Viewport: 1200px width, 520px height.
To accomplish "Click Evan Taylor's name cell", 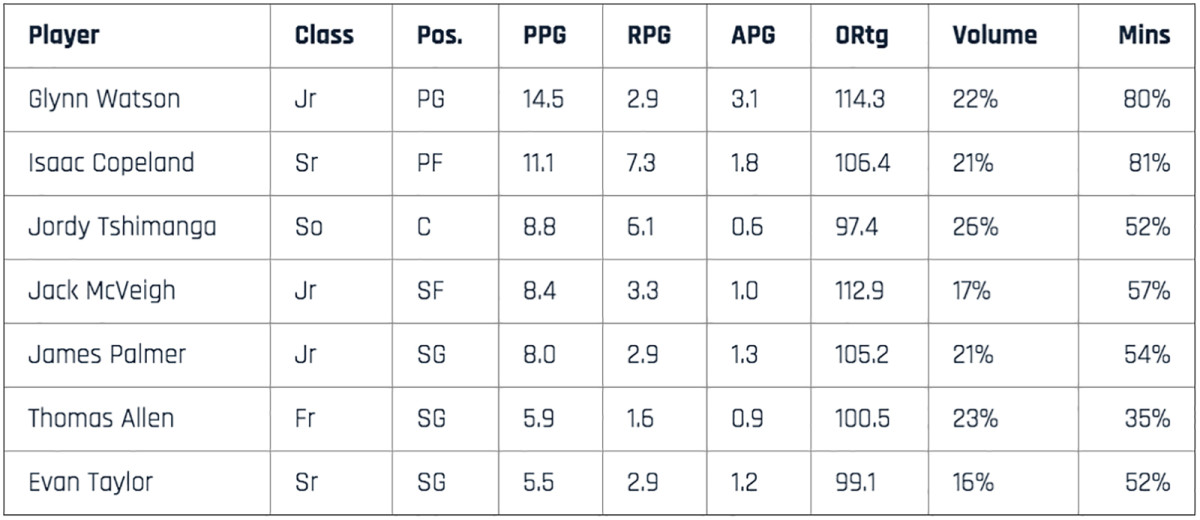I will [90, 482].
